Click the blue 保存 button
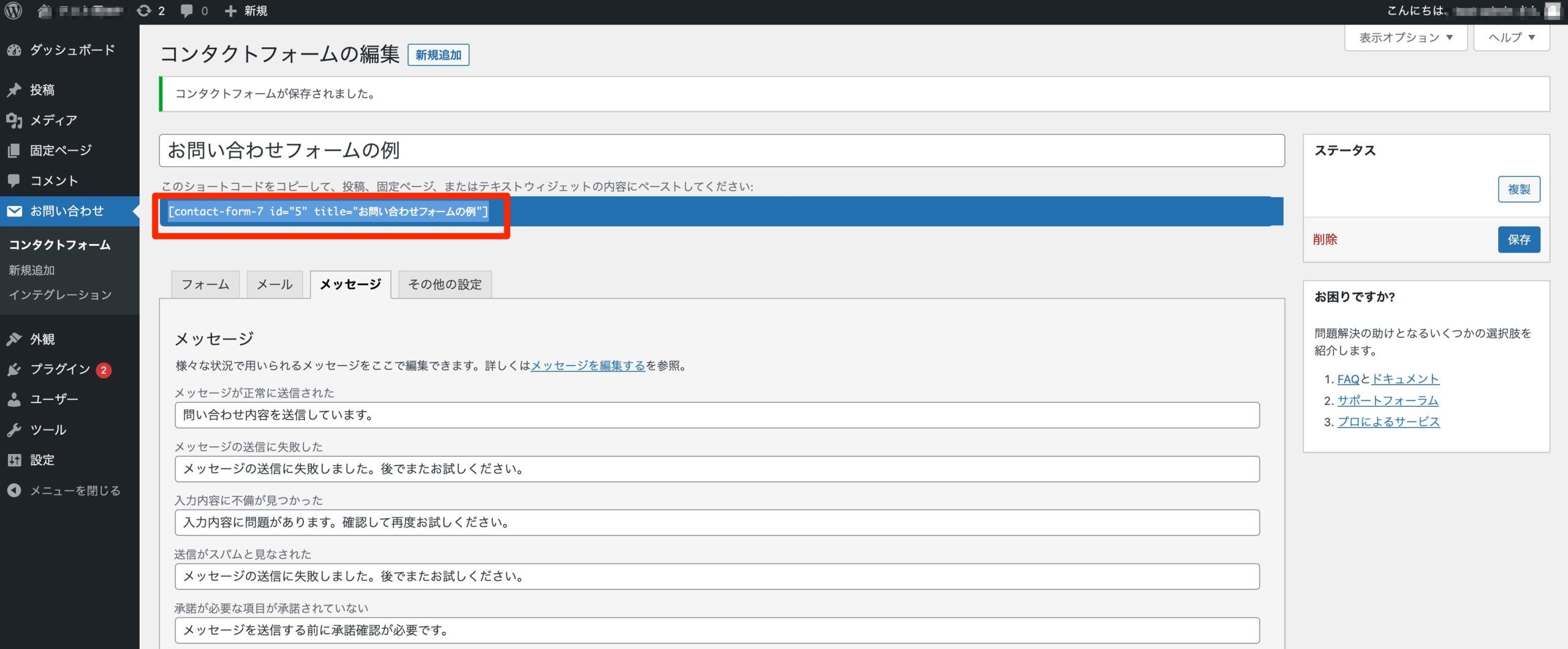Image resolution: width=1568 pixels, height=649 pixels. (x=1518, y=240)
